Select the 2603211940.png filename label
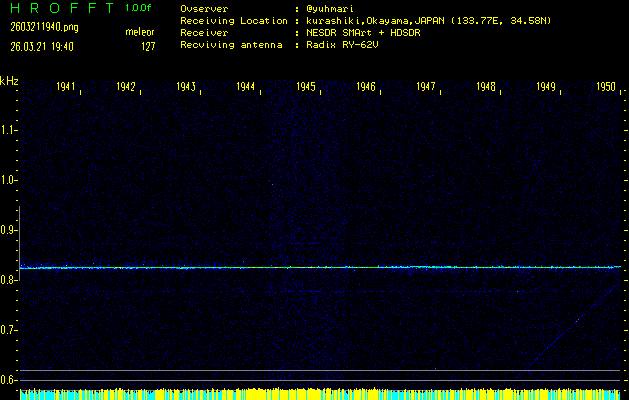629x400 pixels. [44, 27]
